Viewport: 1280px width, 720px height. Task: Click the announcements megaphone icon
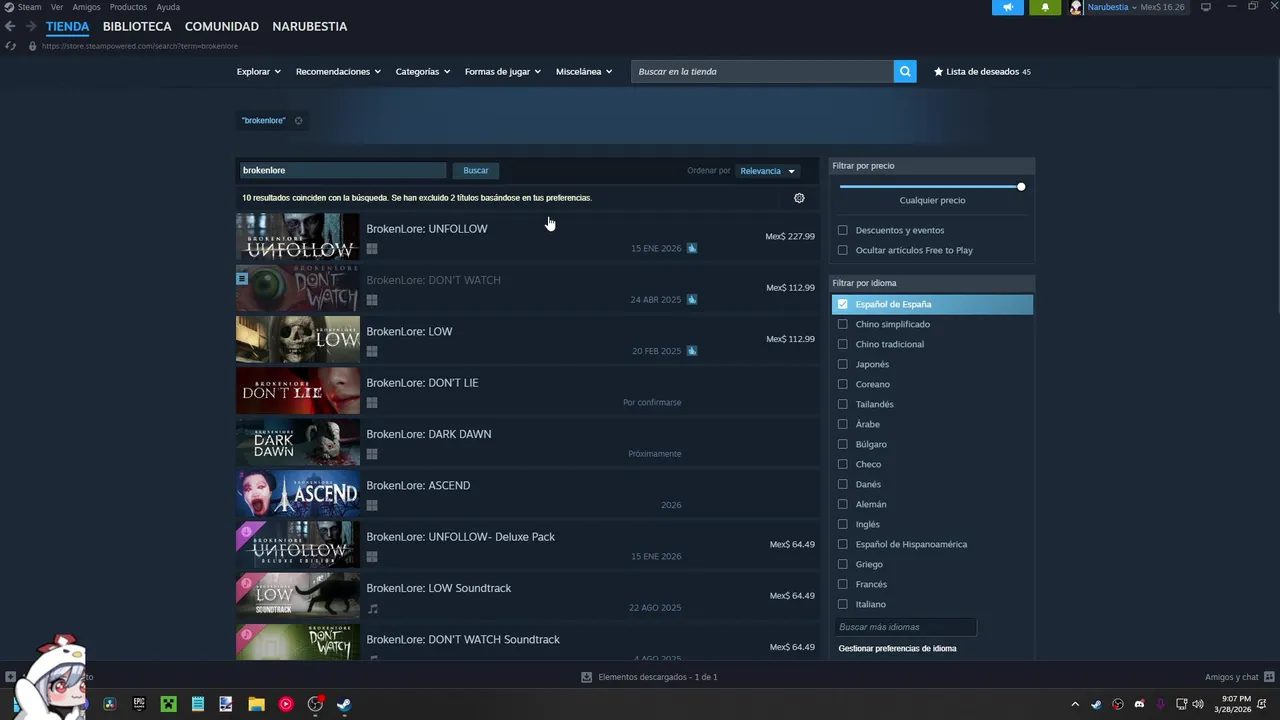pyautogui.click(x=1008, y=7)
